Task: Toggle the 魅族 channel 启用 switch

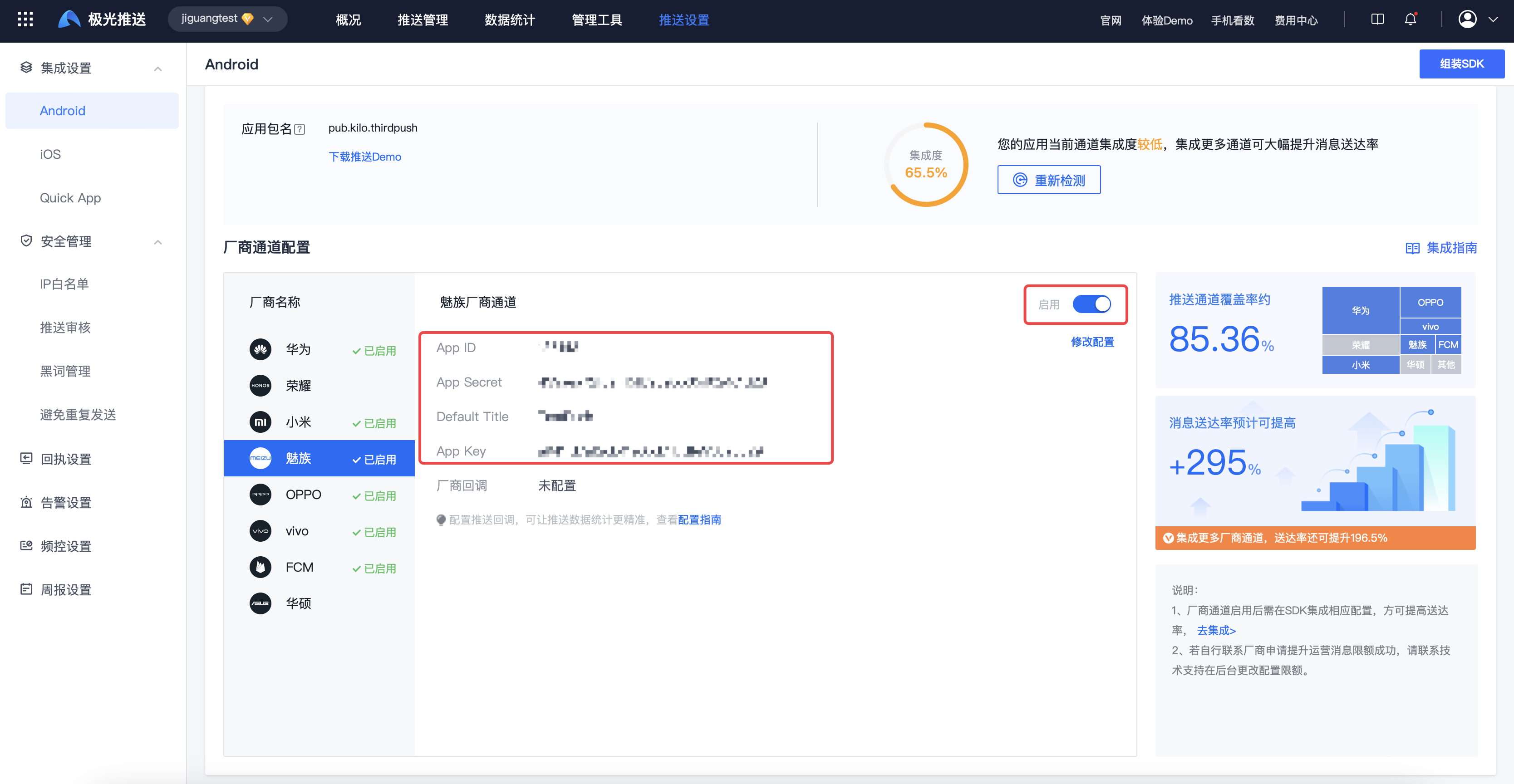Action: click(x=1091, y=304)
